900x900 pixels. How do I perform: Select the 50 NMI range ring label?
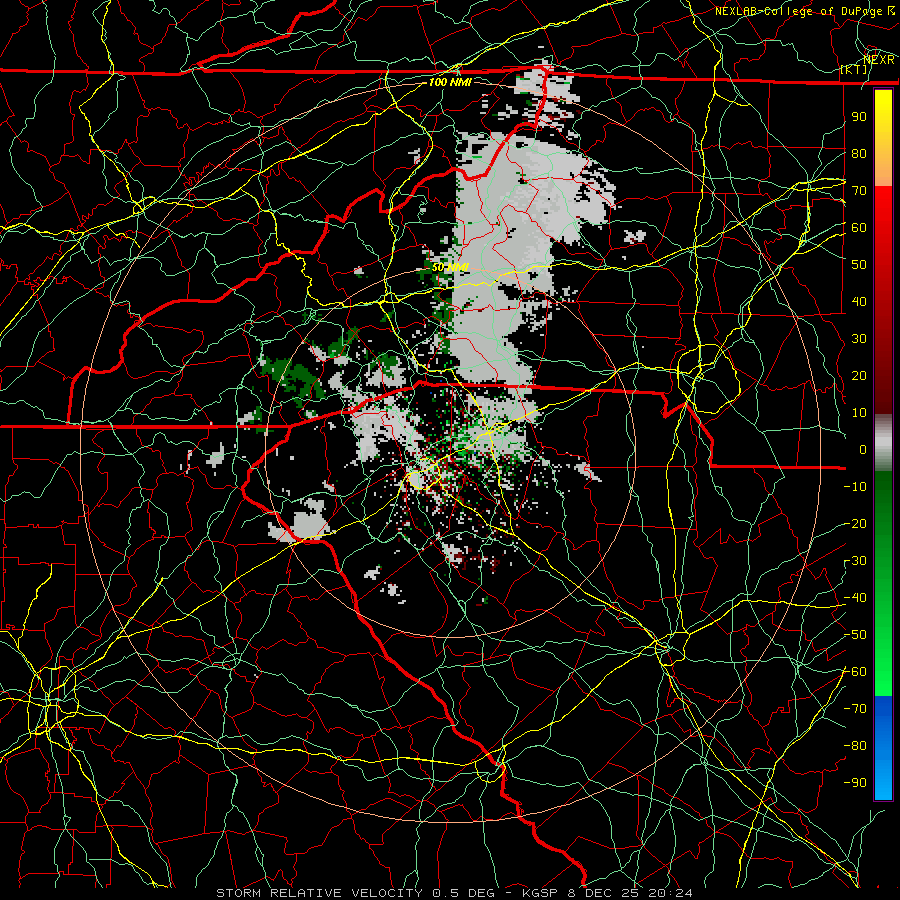pyautogui.click(x=451, y=267)
